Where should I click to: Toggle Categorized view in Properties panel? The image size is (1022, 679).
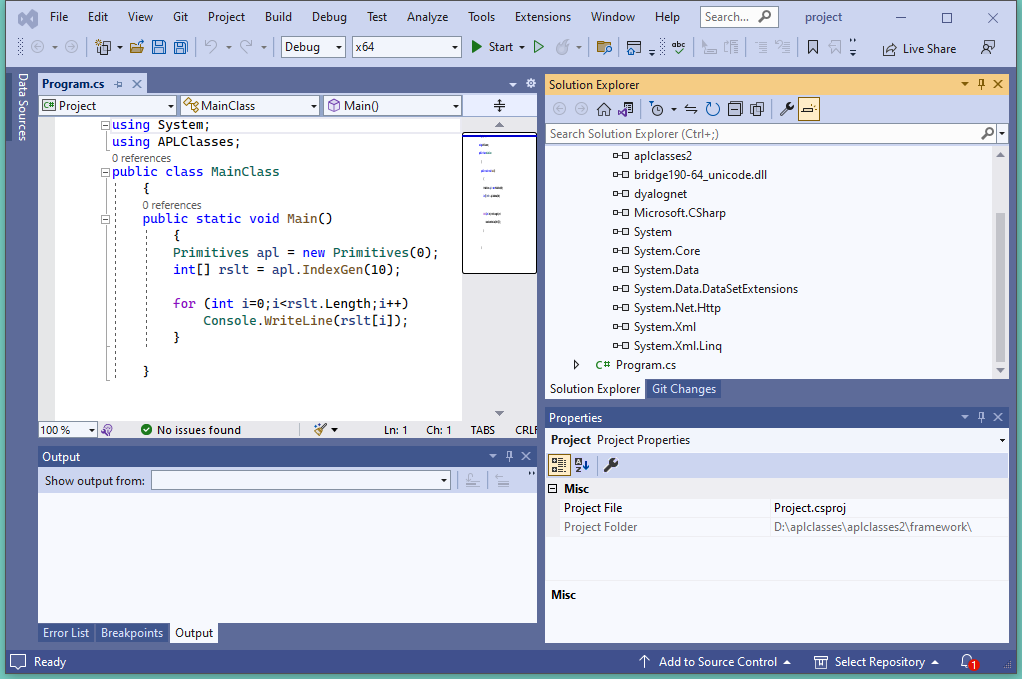click(x=559, y=465)
